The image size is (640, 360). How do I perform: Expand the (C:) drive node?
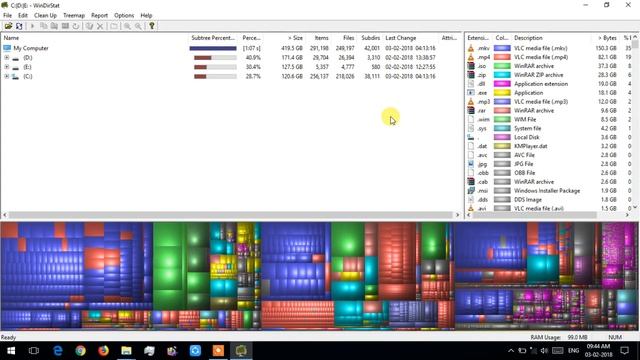click(7, 76)
